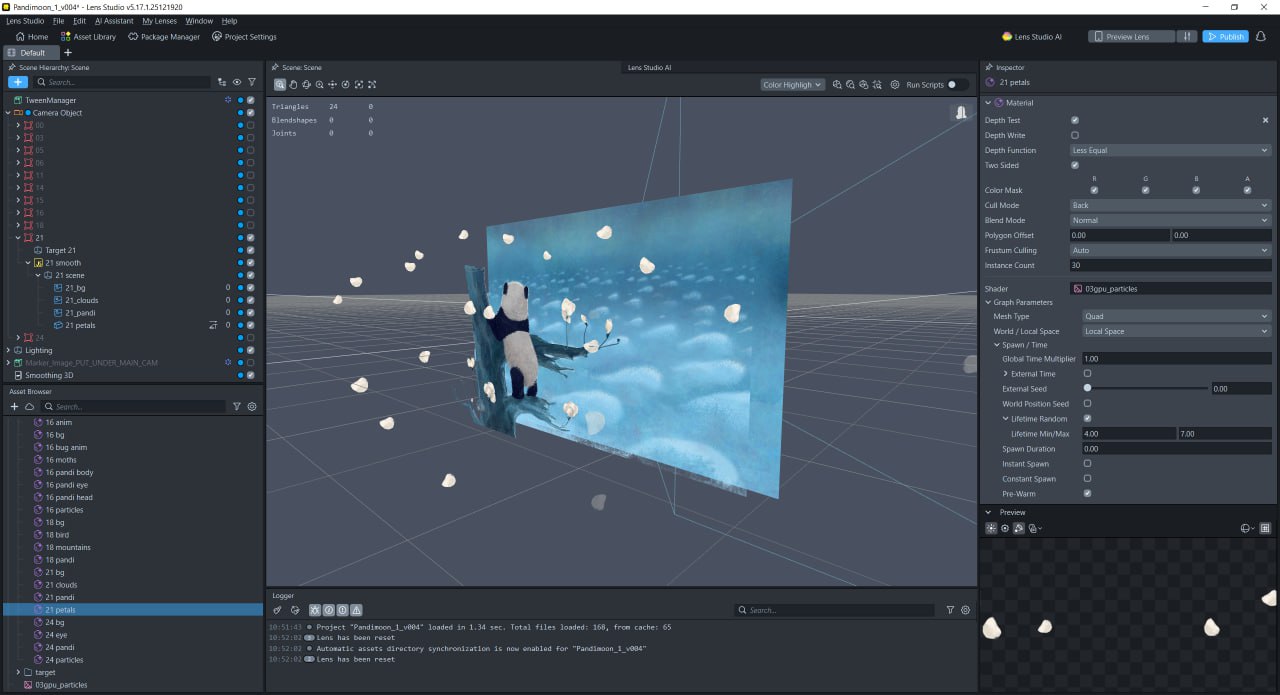Select the zoom tool in Scene toolbar
Screen dimensions: 1280x695
pos(319,85)
